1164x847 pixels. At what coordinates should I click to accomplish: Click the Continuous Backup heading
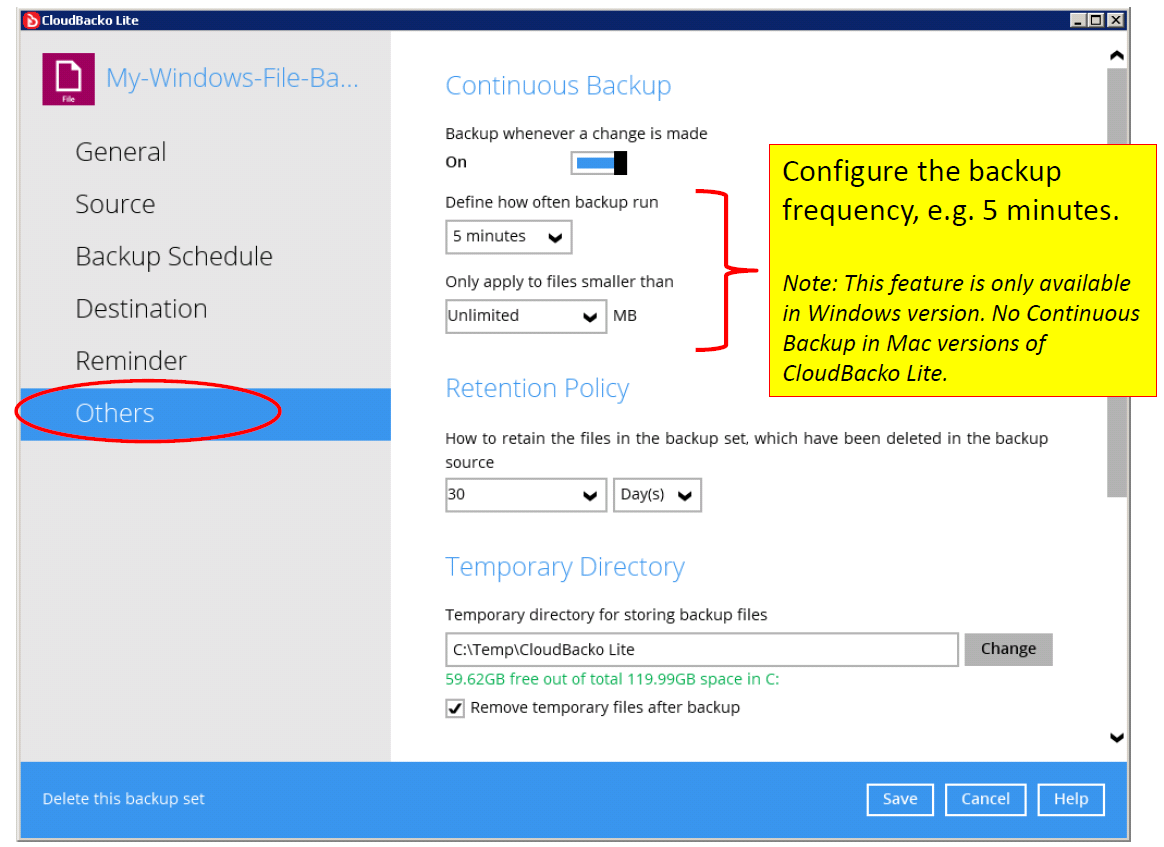558,86
